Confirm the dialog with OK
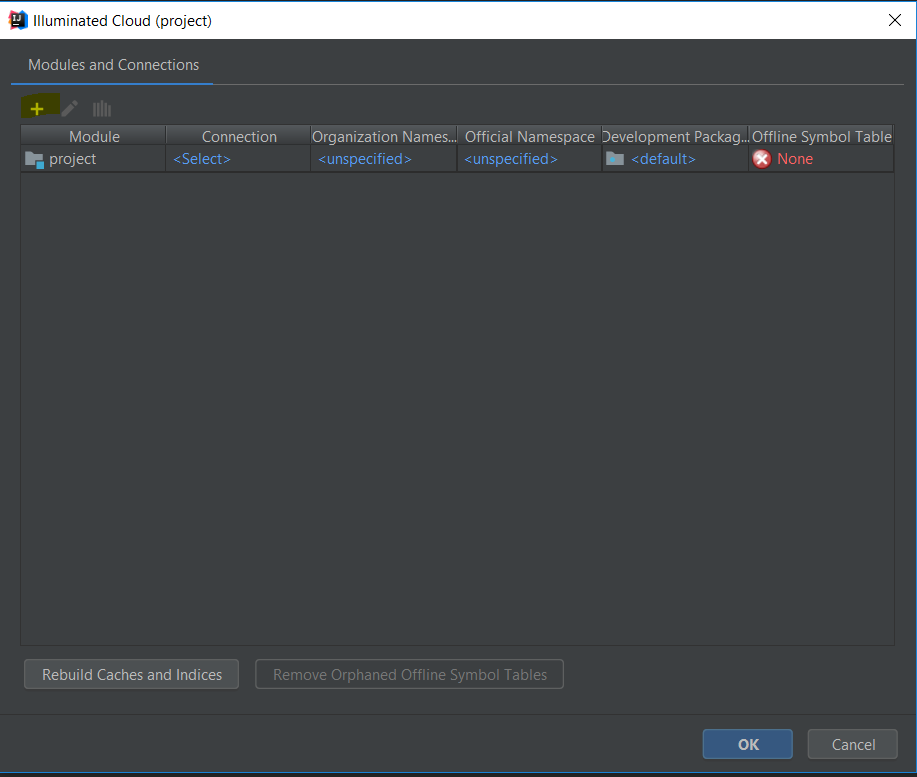917x777 pixels. coord(748,744)
